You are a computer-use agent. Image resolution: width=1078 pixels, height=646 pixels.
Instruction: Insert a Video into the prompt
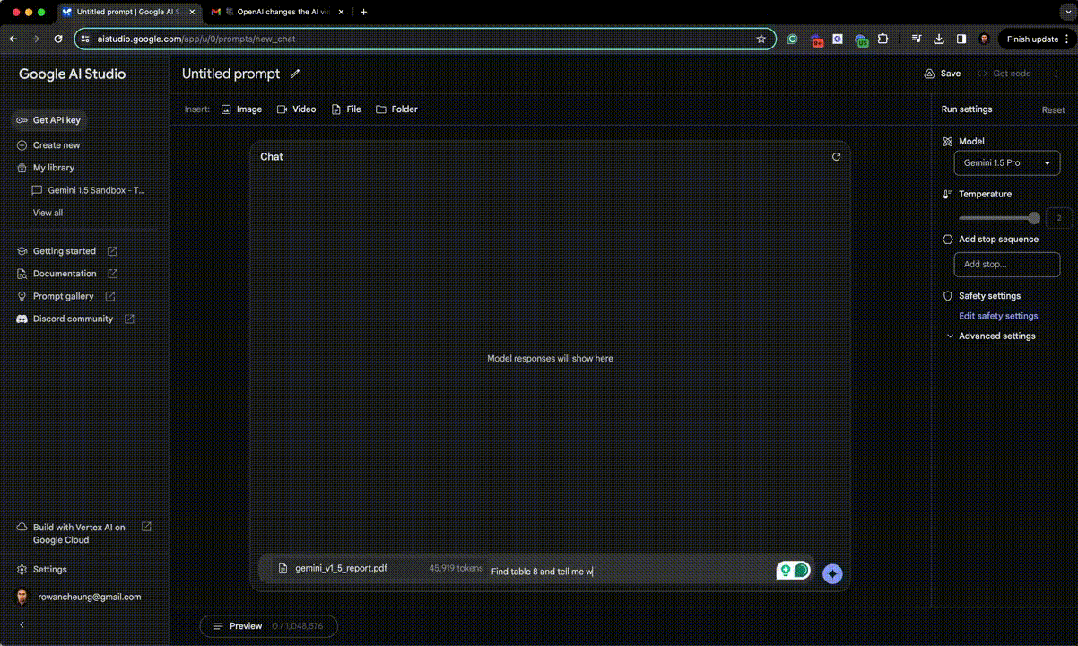296,109
